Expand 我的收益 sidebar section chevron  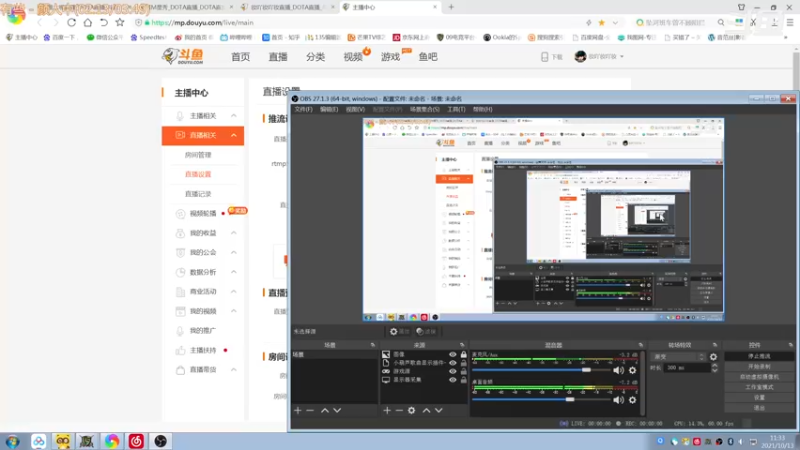click(x=234, y=233)
